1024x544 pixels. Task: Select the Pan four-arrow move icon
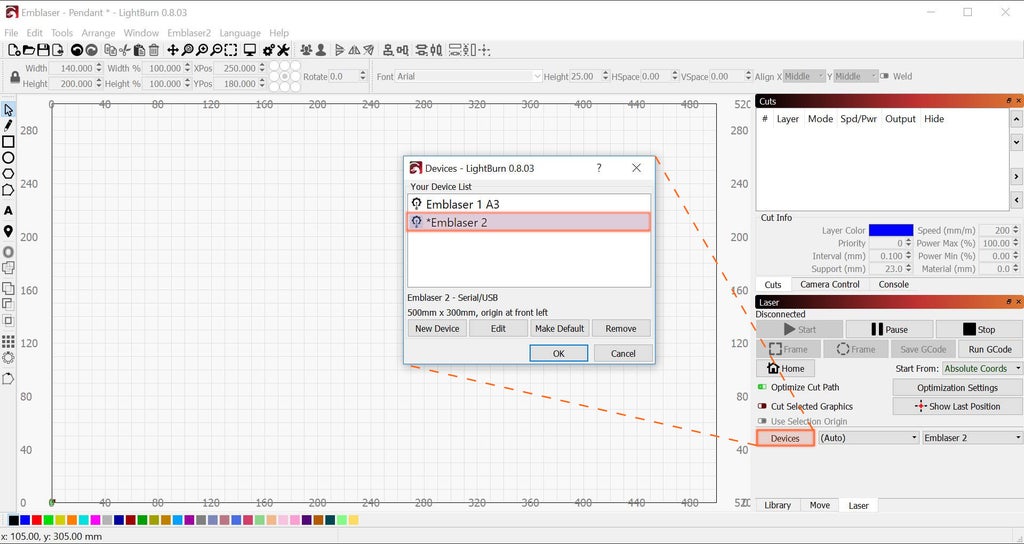(173, 50)
